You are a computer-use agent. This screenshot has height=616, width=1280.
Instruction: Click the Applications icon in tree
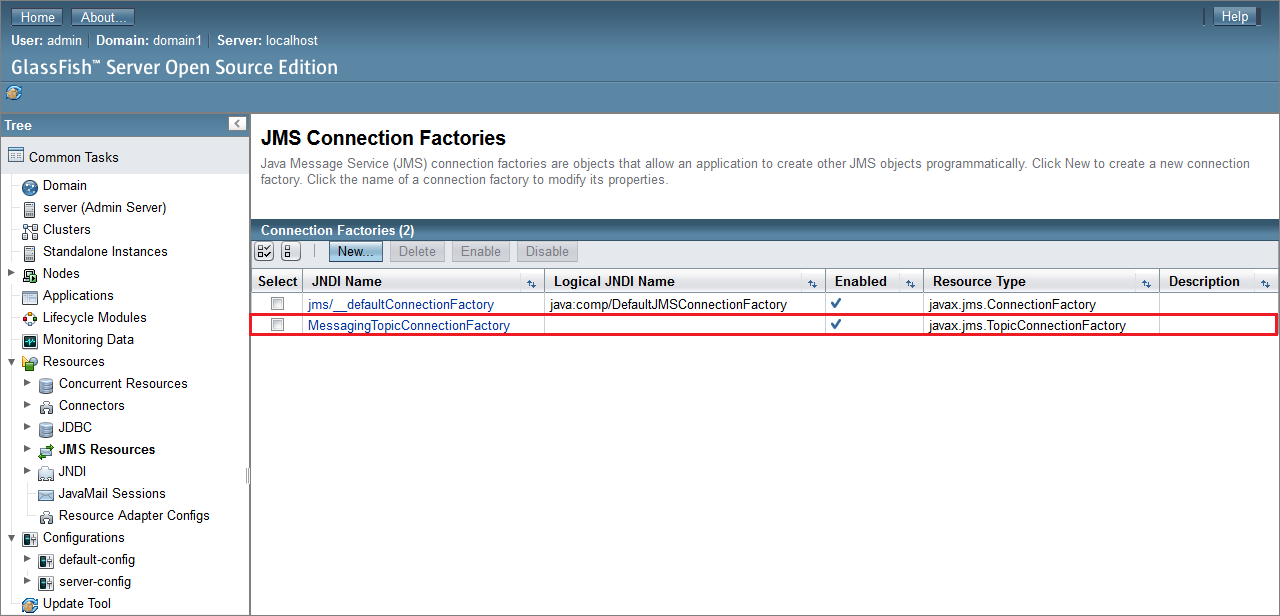[x=30, y=296]
